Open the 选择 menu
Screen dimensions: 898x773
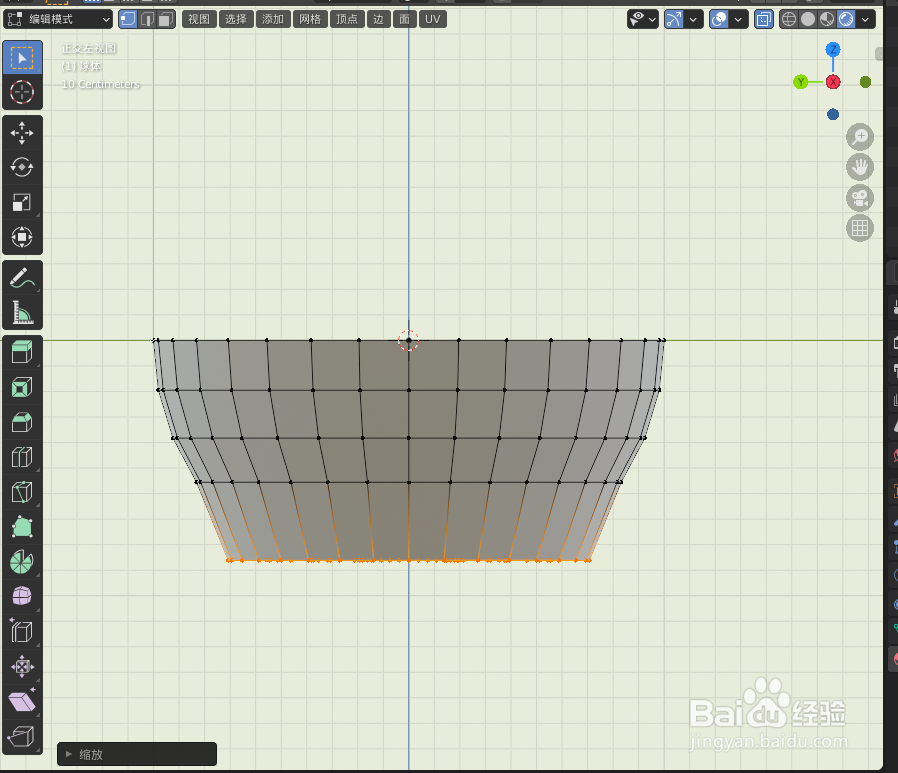235,19
